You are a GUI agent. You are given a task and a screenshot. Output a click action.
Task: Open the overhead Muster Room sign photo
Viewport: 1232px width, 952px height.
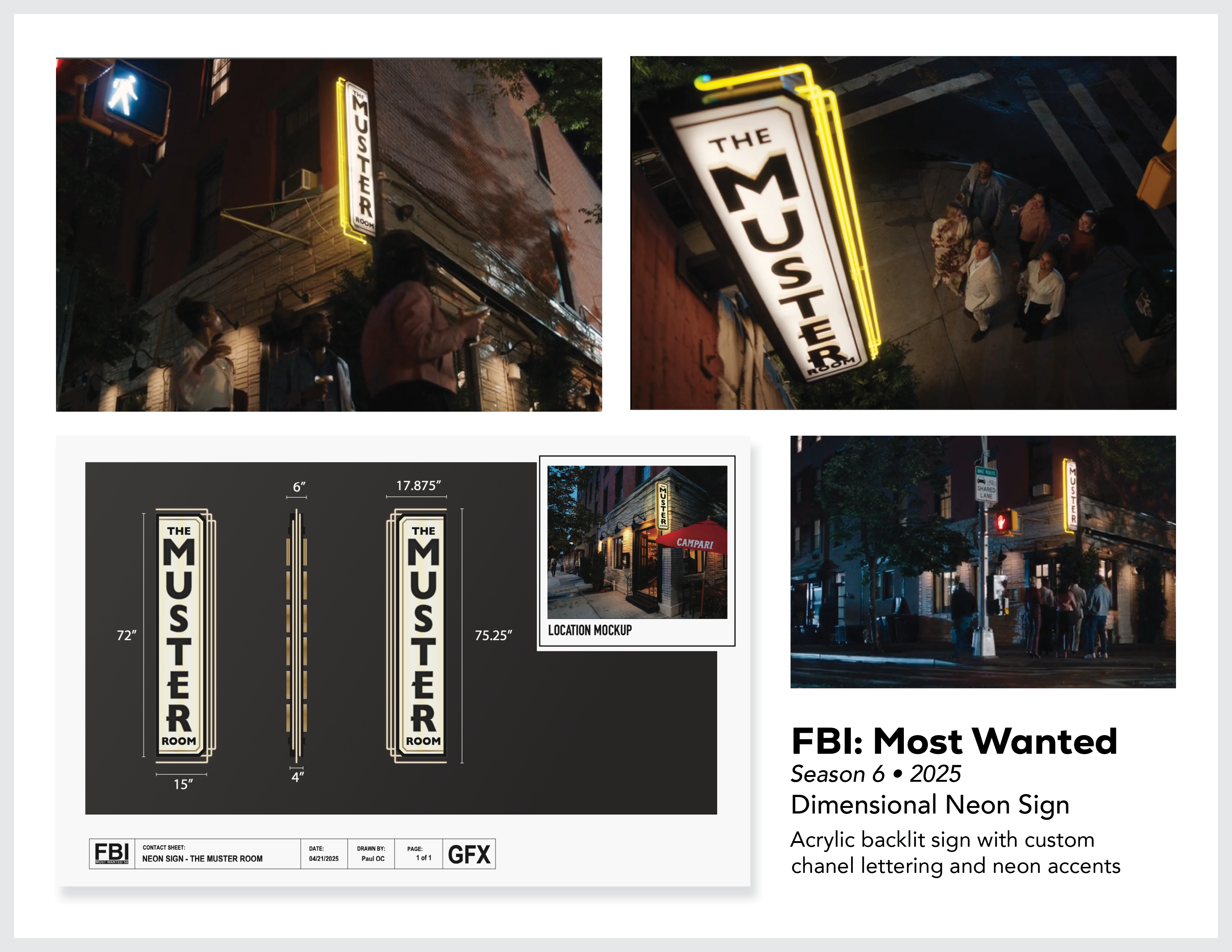(x=903, y=232)
